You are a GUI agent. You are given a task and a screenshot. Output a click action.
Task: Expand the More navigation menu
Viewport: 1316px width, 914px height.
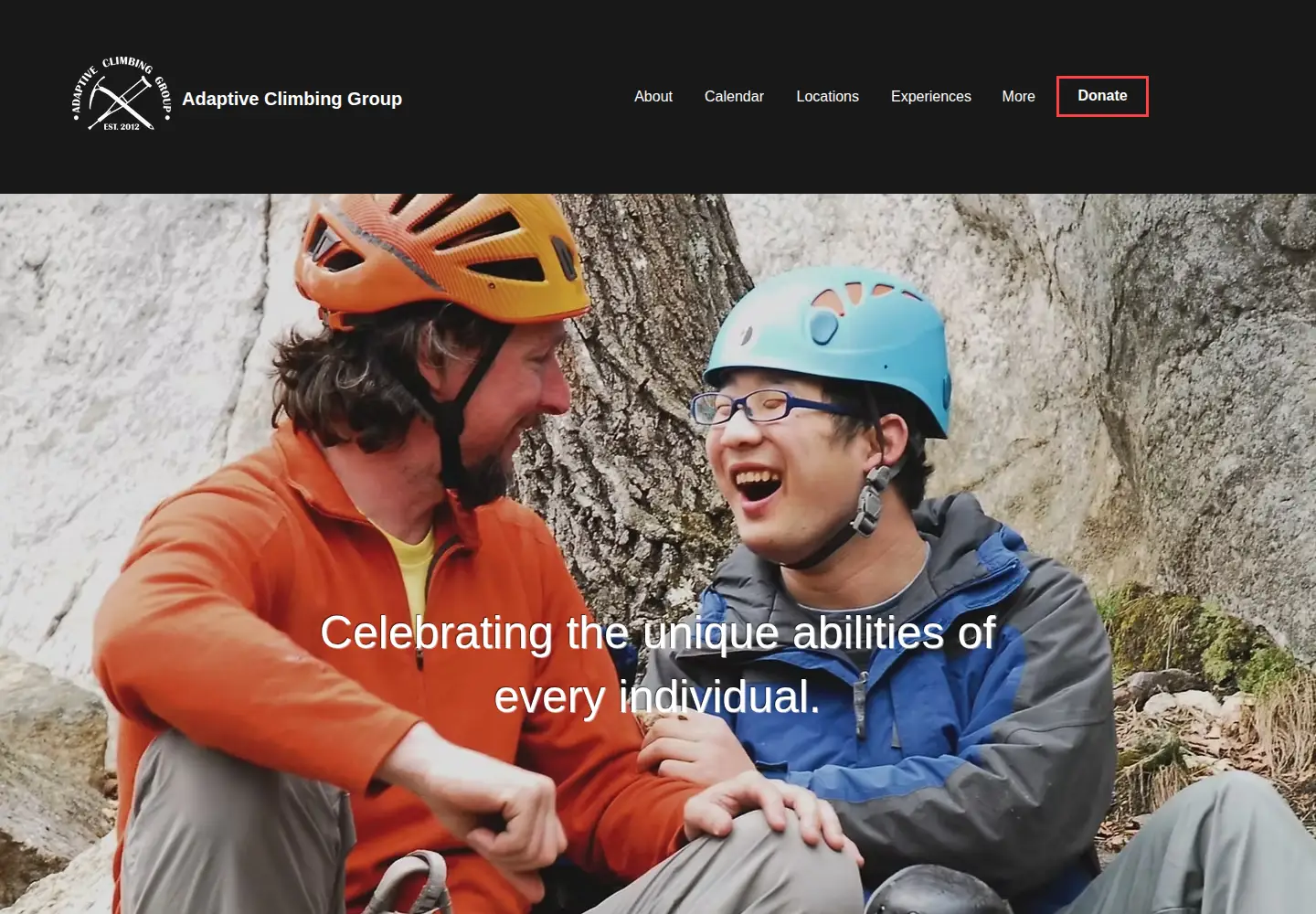1018,96
